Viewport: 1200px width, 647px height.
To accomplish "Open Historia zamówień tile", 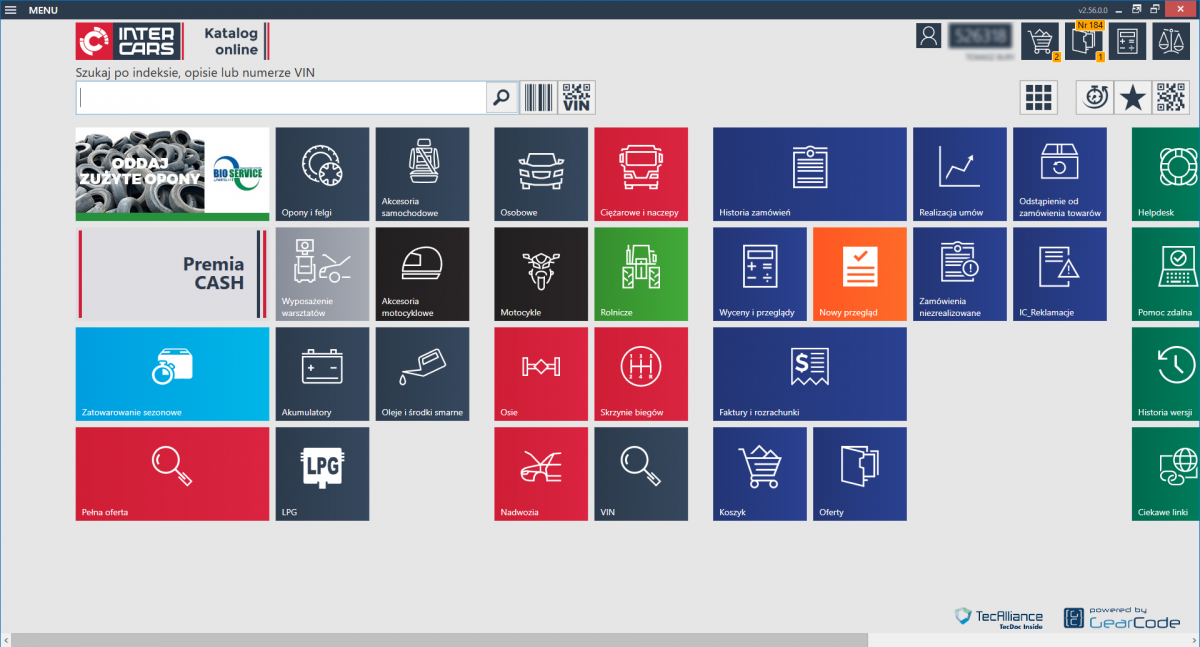I will [x=810, y=174].
